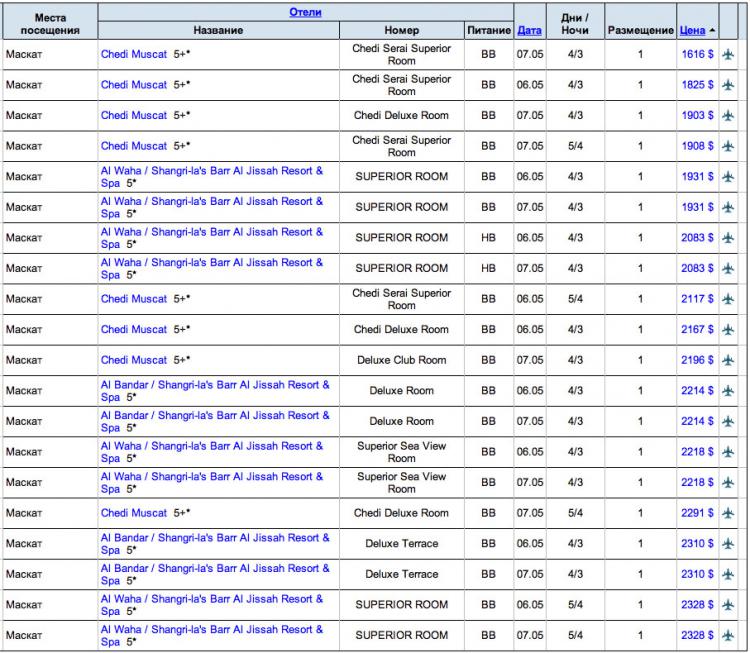Click airplane icon for 2218 $ on 07.05

point(728,483)
